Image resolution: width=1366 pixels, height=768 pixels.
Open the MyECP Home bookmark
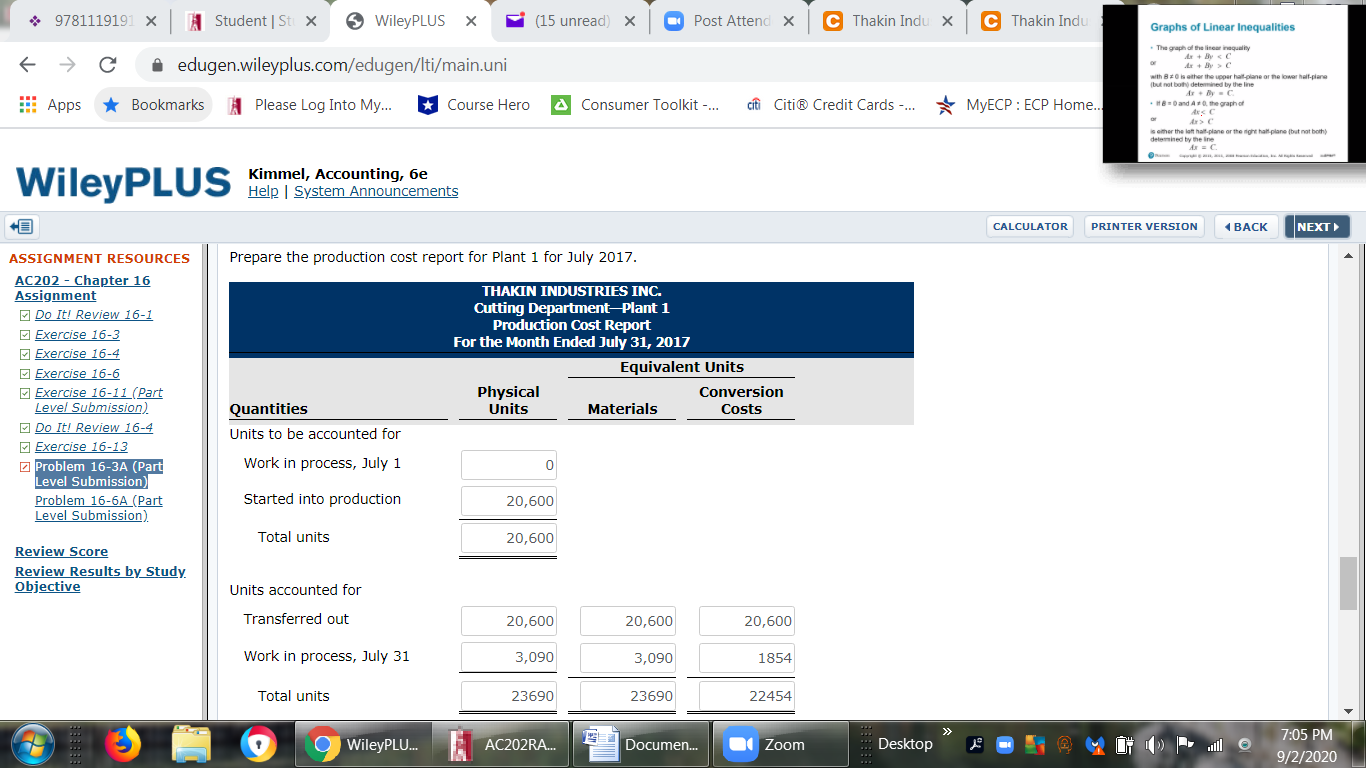[x=1018, y=105]
